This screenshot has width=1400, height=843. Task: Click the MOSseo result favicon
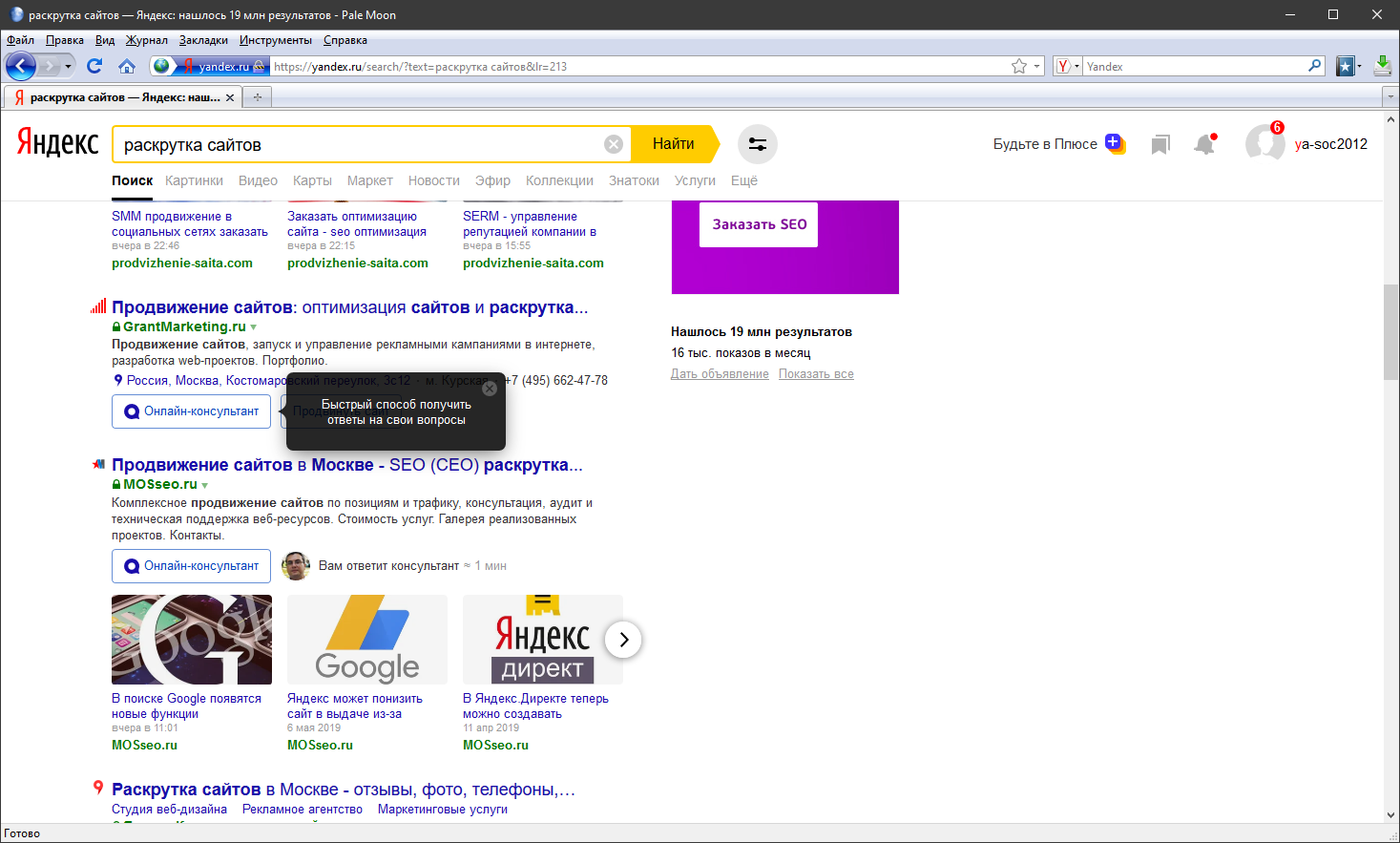98,464
